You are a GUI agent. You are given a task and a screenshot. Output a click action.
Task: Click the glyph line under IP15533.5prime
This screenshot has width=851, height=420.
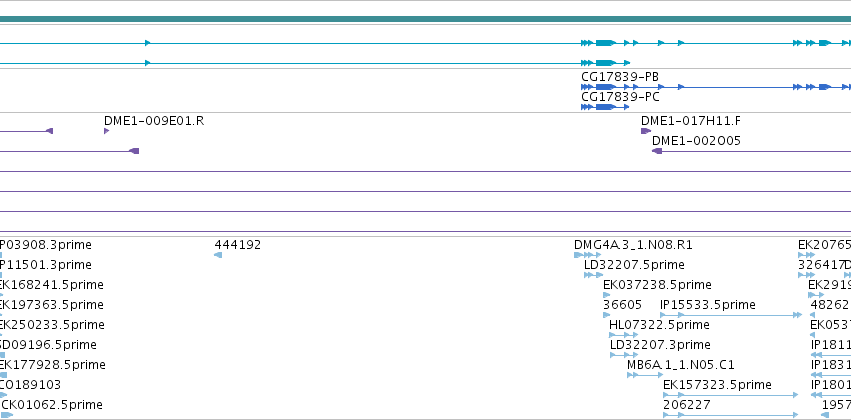pos(731,315)
